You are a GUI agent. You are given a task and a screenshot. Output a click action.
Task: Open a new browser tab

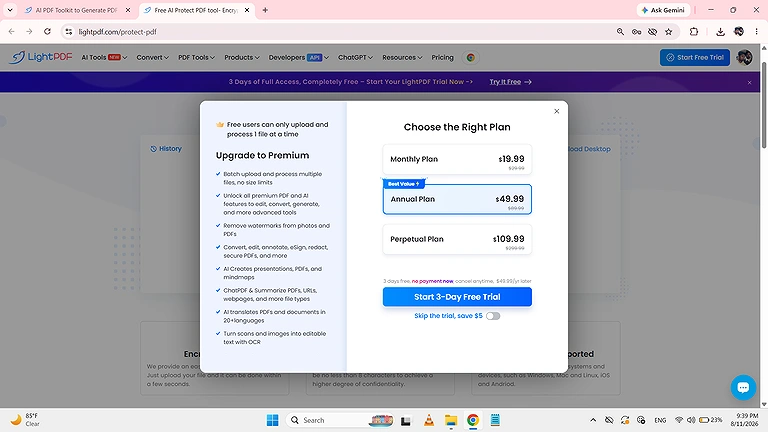[265, 10]
